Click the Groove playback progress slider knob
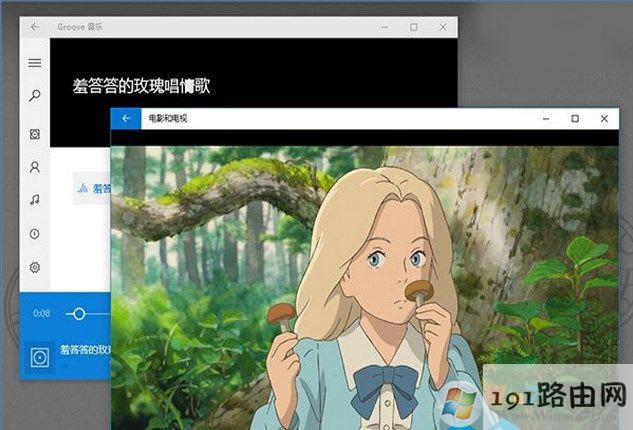The height and width of the screenshot is (430, 633). (x=79, y=314)
